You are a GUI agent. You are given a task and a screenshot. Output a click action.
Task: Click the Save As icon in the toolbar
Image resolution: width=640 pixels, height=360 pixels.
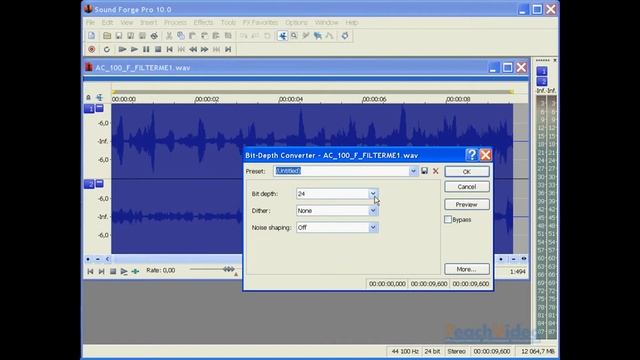point(131,36)
